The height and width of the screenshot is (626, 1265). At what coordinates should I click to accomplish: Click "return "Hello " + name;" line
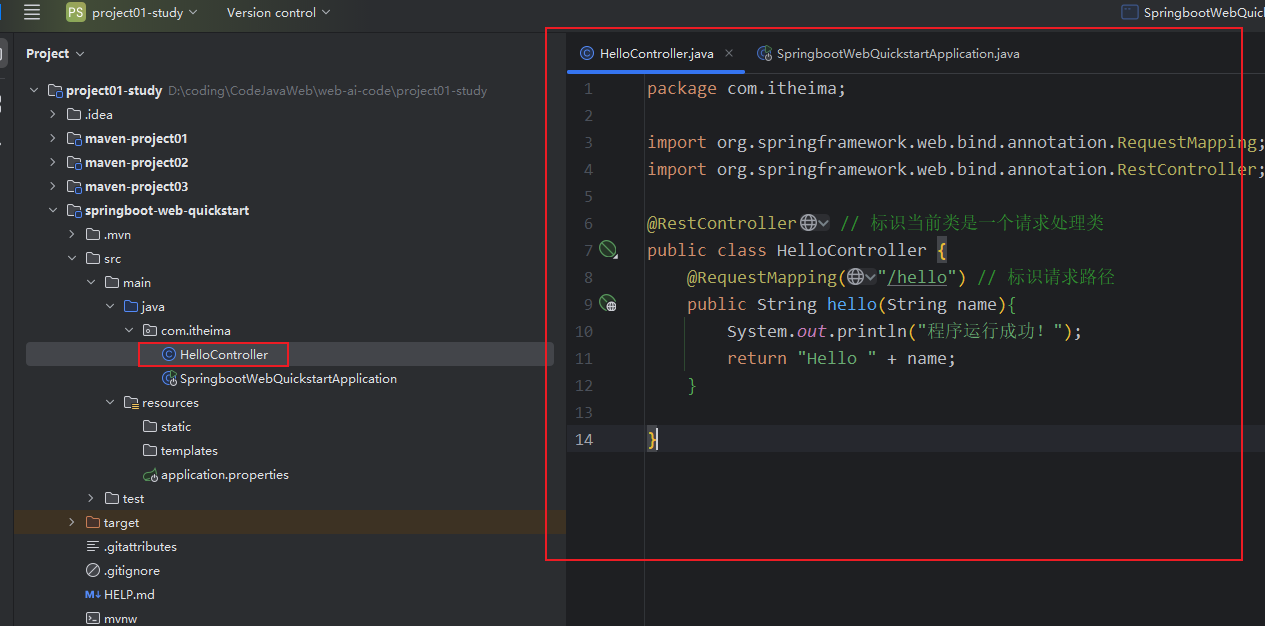pyautogui.click(x=841, y=358)
